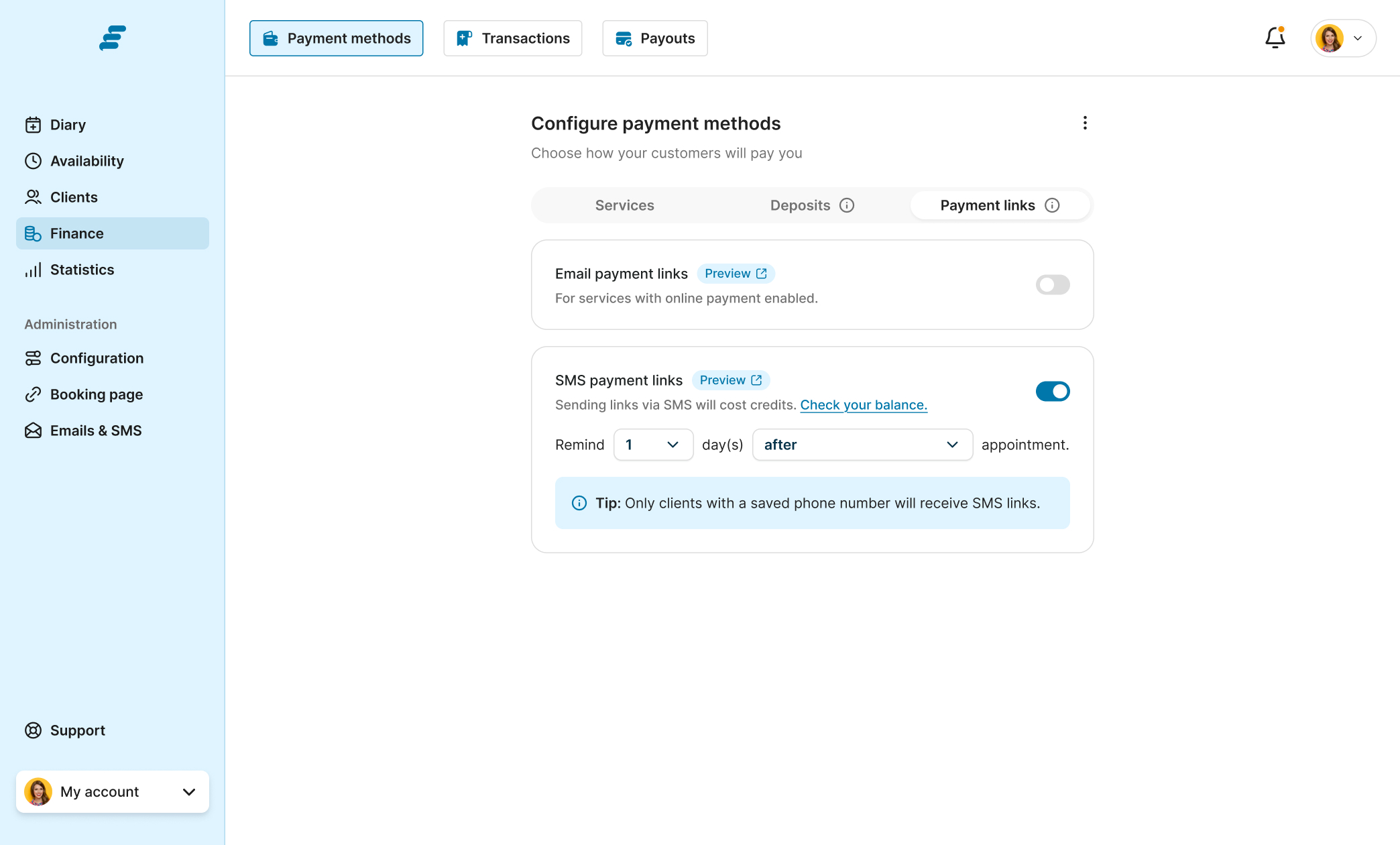Switch to the Transactions tab
Image resolution: width=1400 pixels, height=845 pixels.
pyautogui.click(x=513, y=38)
